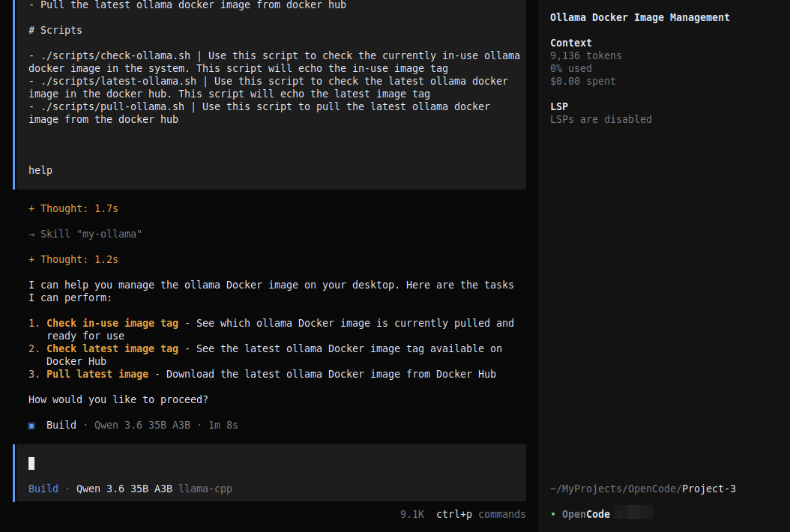The height and width of the screenshot is (532, 790).
Task: Click the LSP heading in sidebar
Action: [559, 107]
